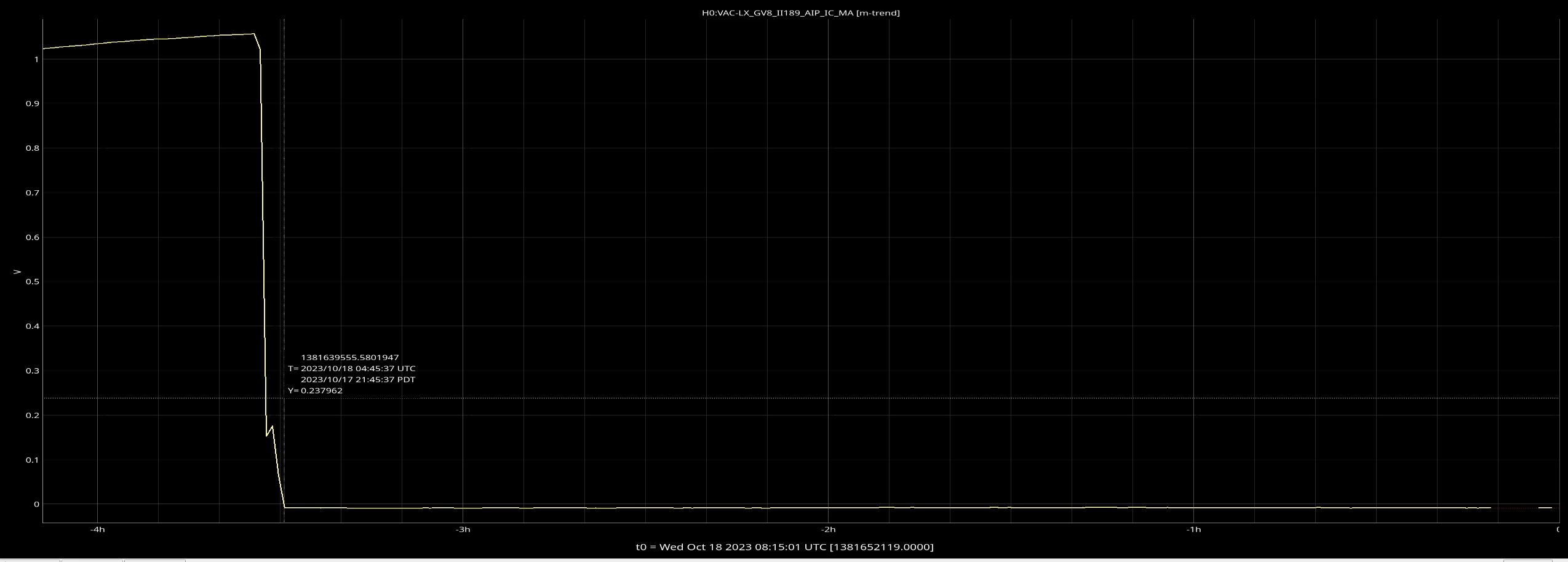Click the y-axis tick label 1

36,60
